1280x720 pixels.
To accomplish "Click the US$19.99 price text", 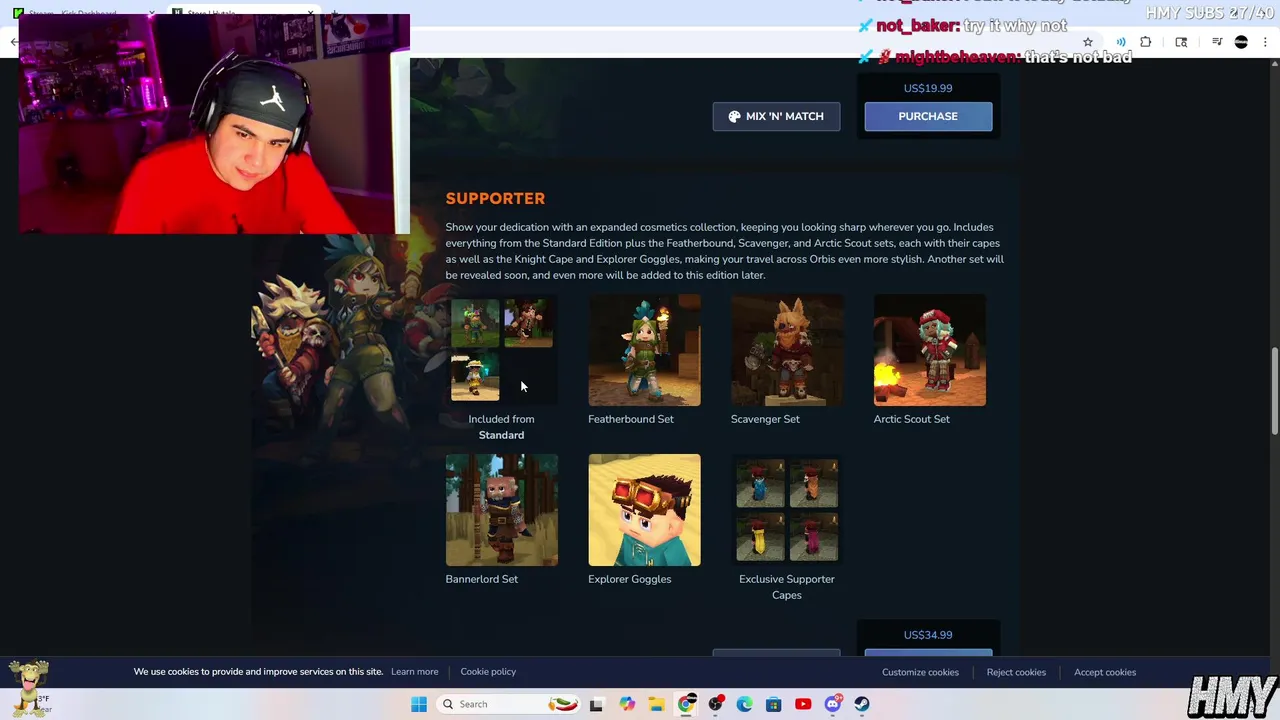I will 928,88.
